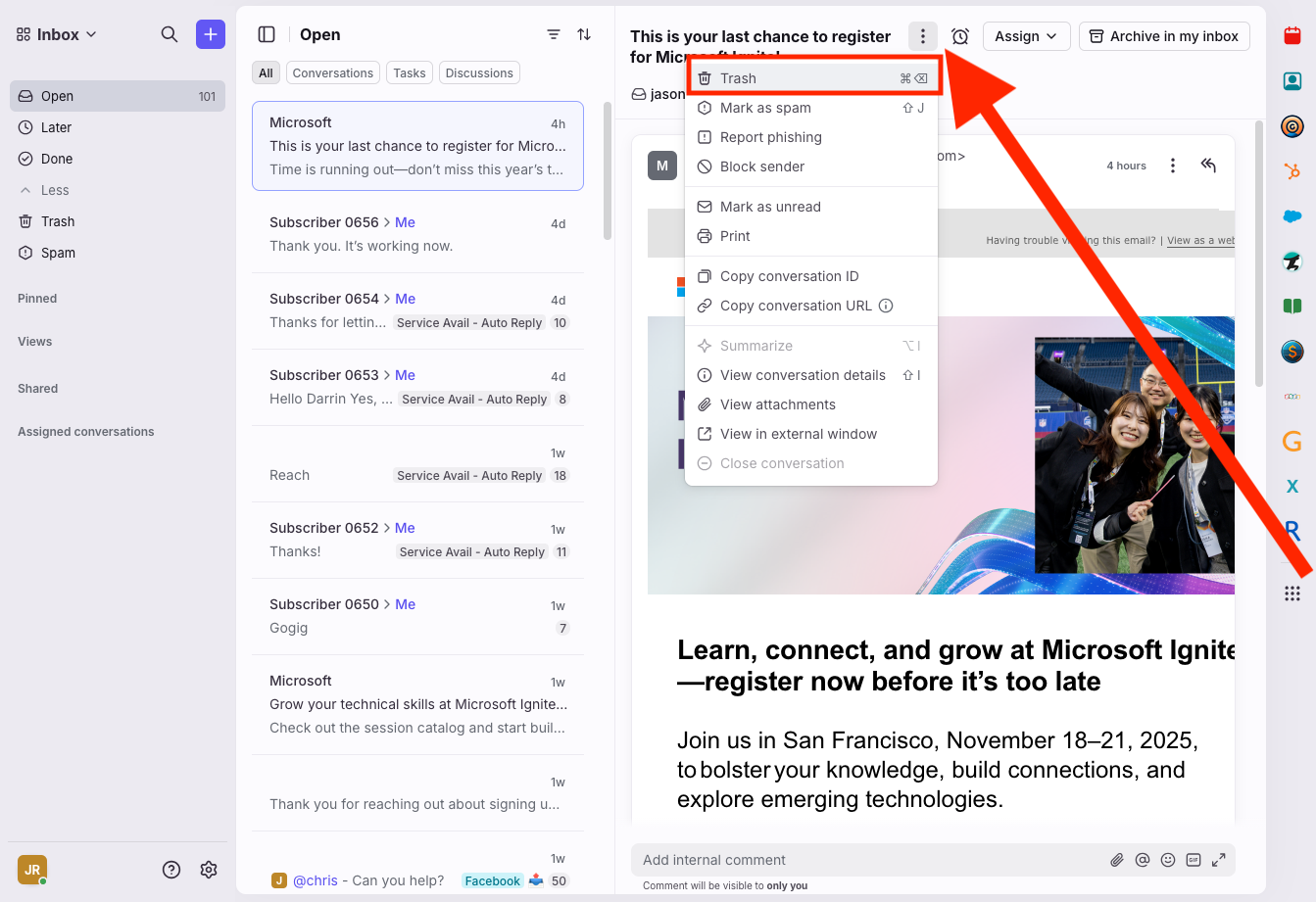Click Archive in my inbox button
Screen dimensions: 1316x902
pyautogui.click(x=1164, y=36)
